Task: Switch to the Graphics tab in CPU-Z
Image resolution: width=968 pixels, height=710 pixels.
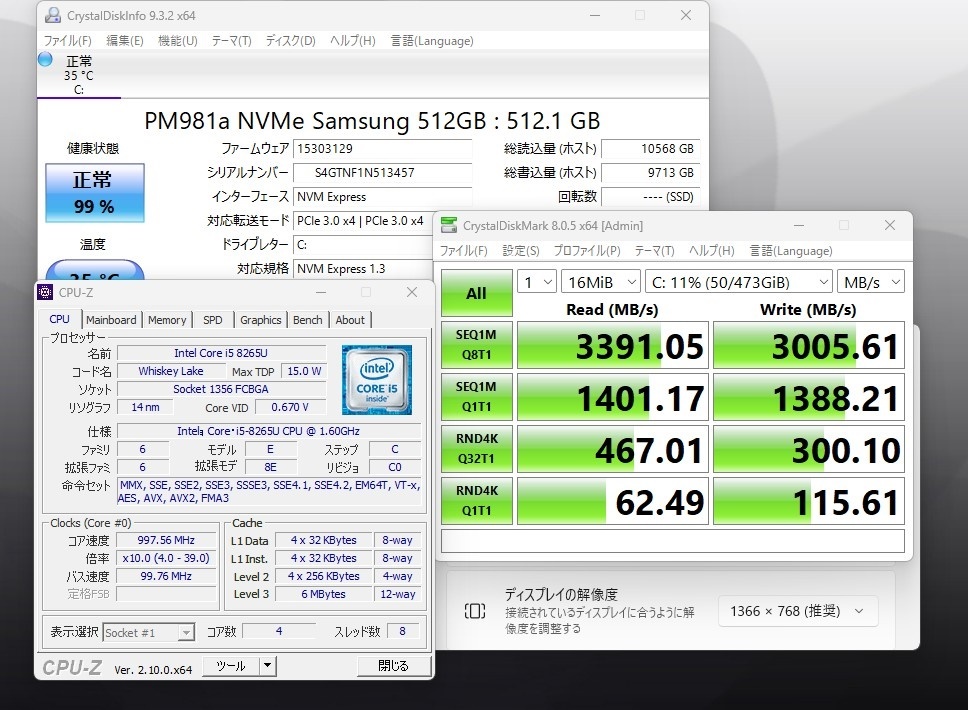Action: point(261,320)
